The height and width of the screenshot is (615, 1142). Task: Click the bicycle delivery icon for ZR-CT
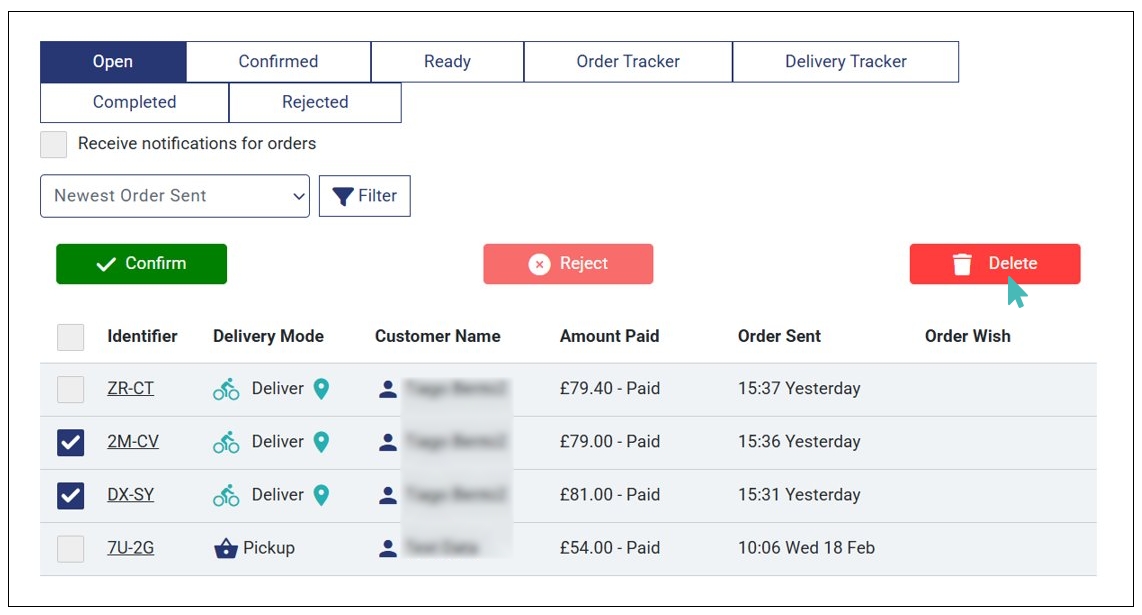click(226, 389)
